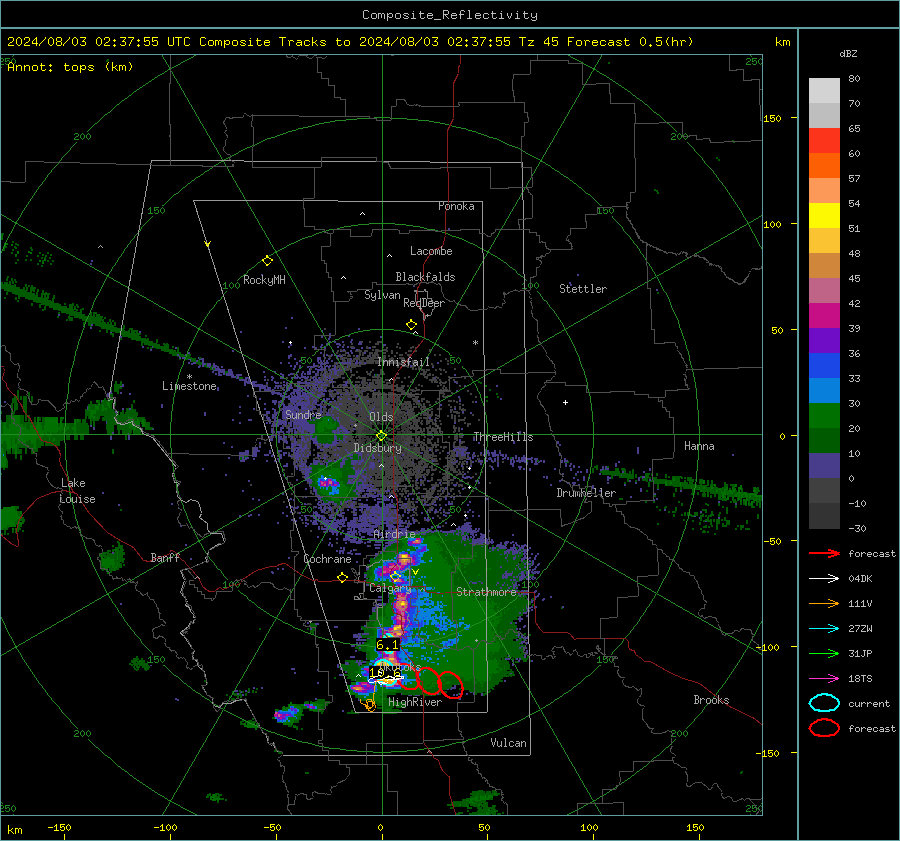
Task: Click the Didsbury town label
Action: 377,448
